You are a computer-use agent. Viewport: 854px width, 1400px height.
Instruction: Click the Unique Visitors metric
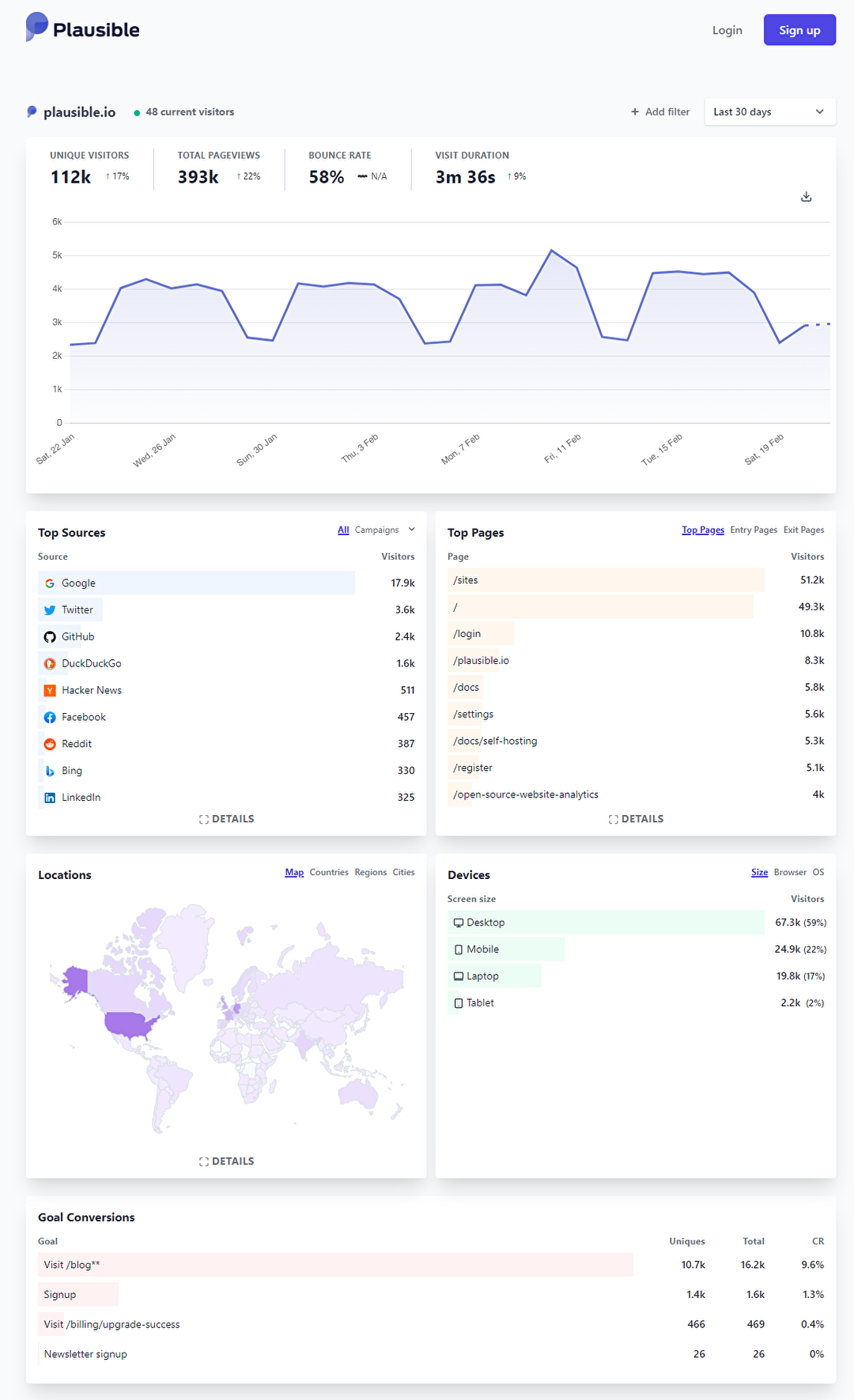coord(89,169)
